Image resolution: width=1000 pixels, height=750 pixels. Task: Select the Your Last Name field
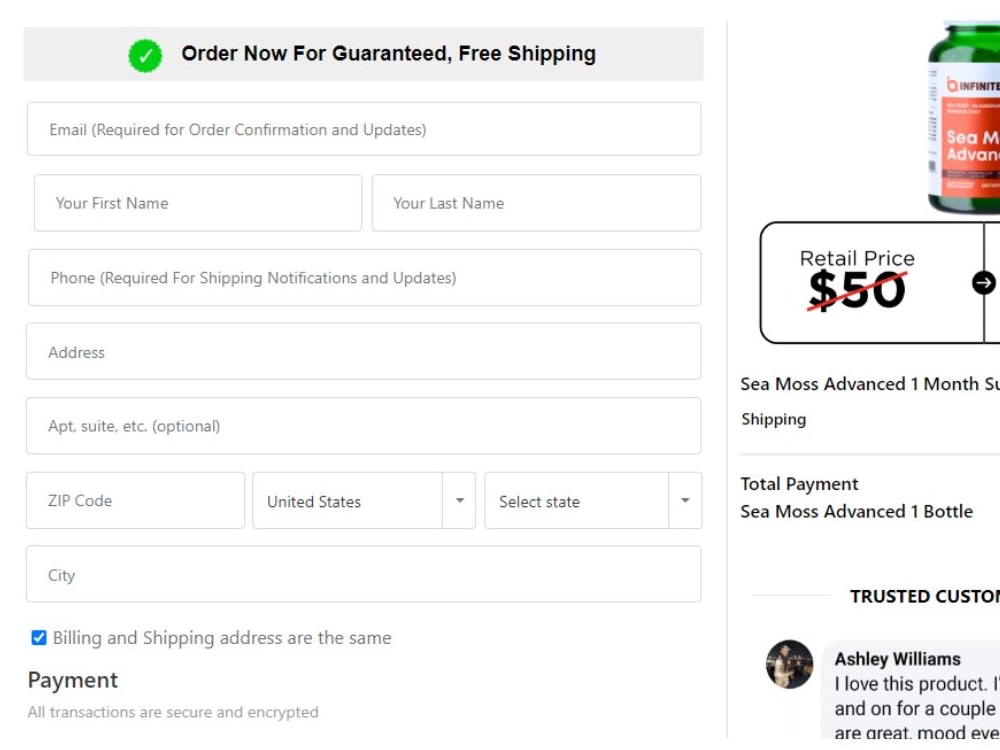[536, 203]
